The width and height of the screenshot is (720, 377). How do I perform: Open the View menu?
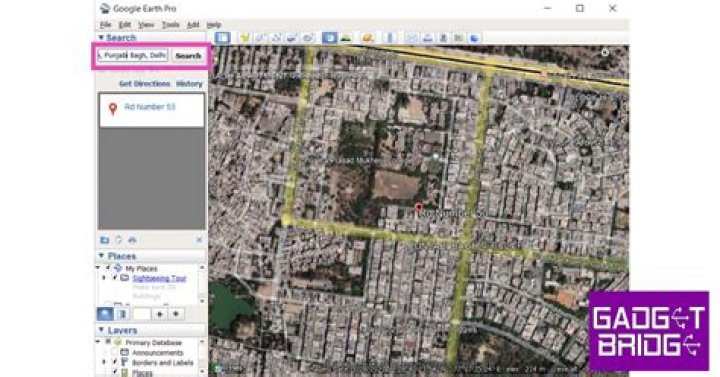146,25
